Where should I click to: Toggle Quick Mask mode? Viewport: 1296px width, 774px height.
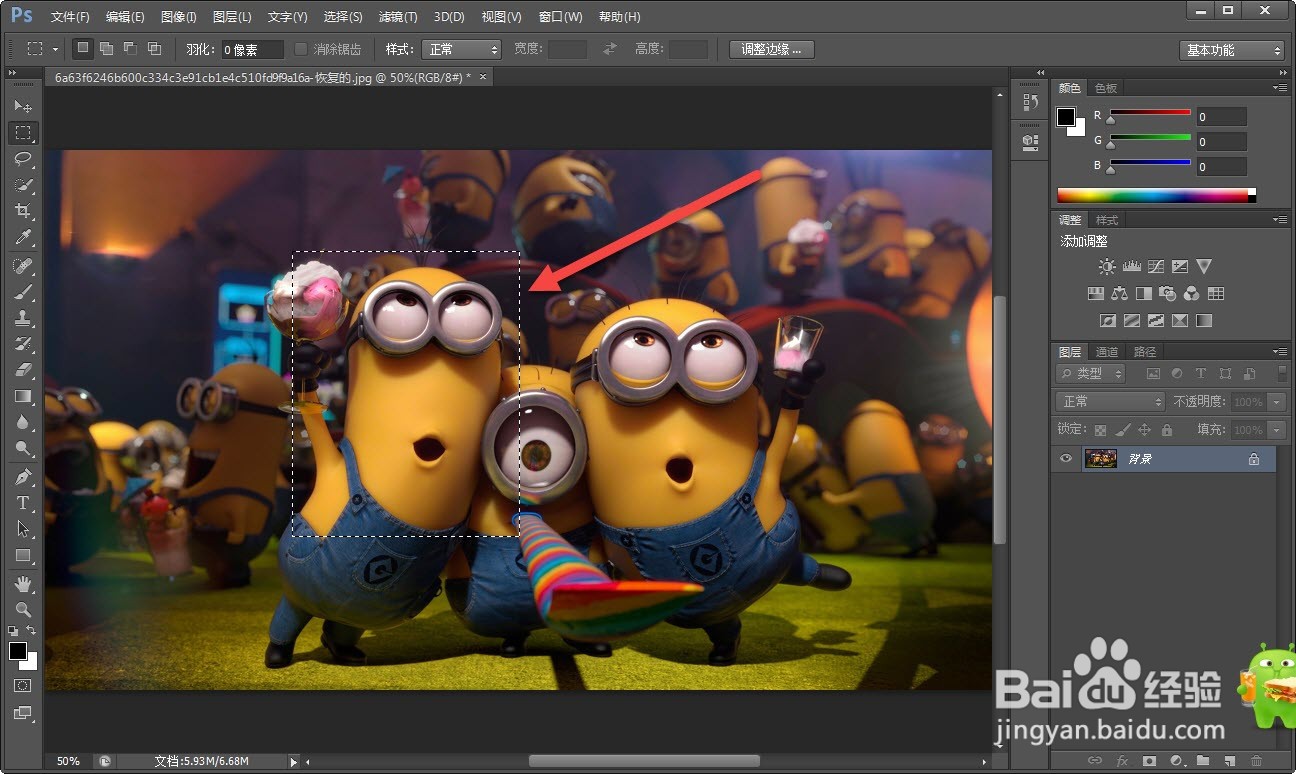click(x=23, y=686)
